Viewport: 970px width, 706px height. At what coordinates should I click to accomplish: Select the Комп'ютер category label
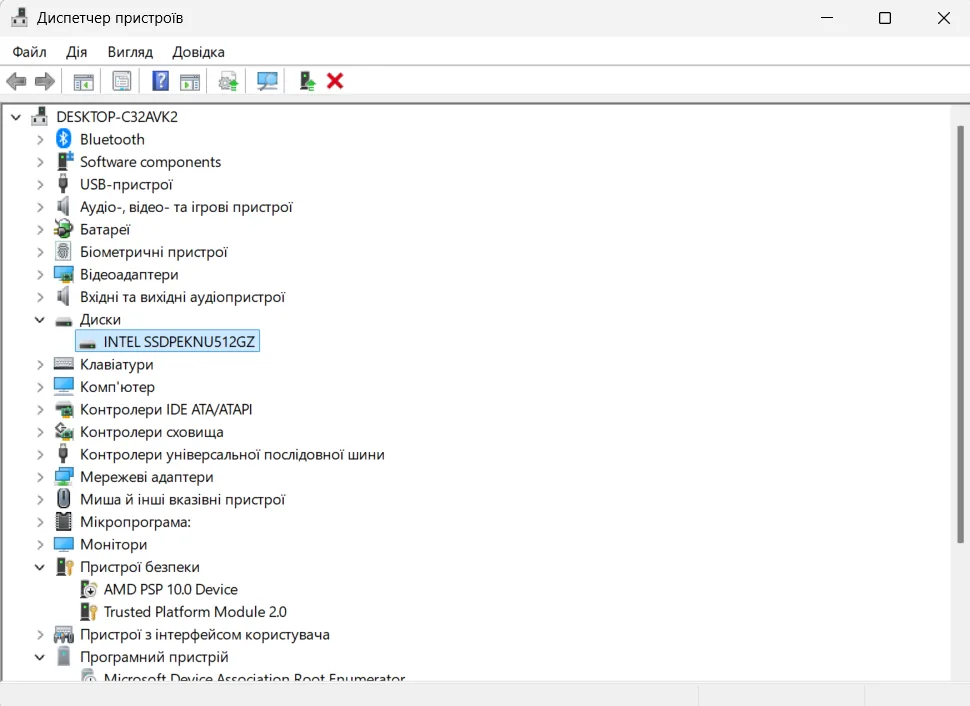pyautogui.click(x=118, y=387)
